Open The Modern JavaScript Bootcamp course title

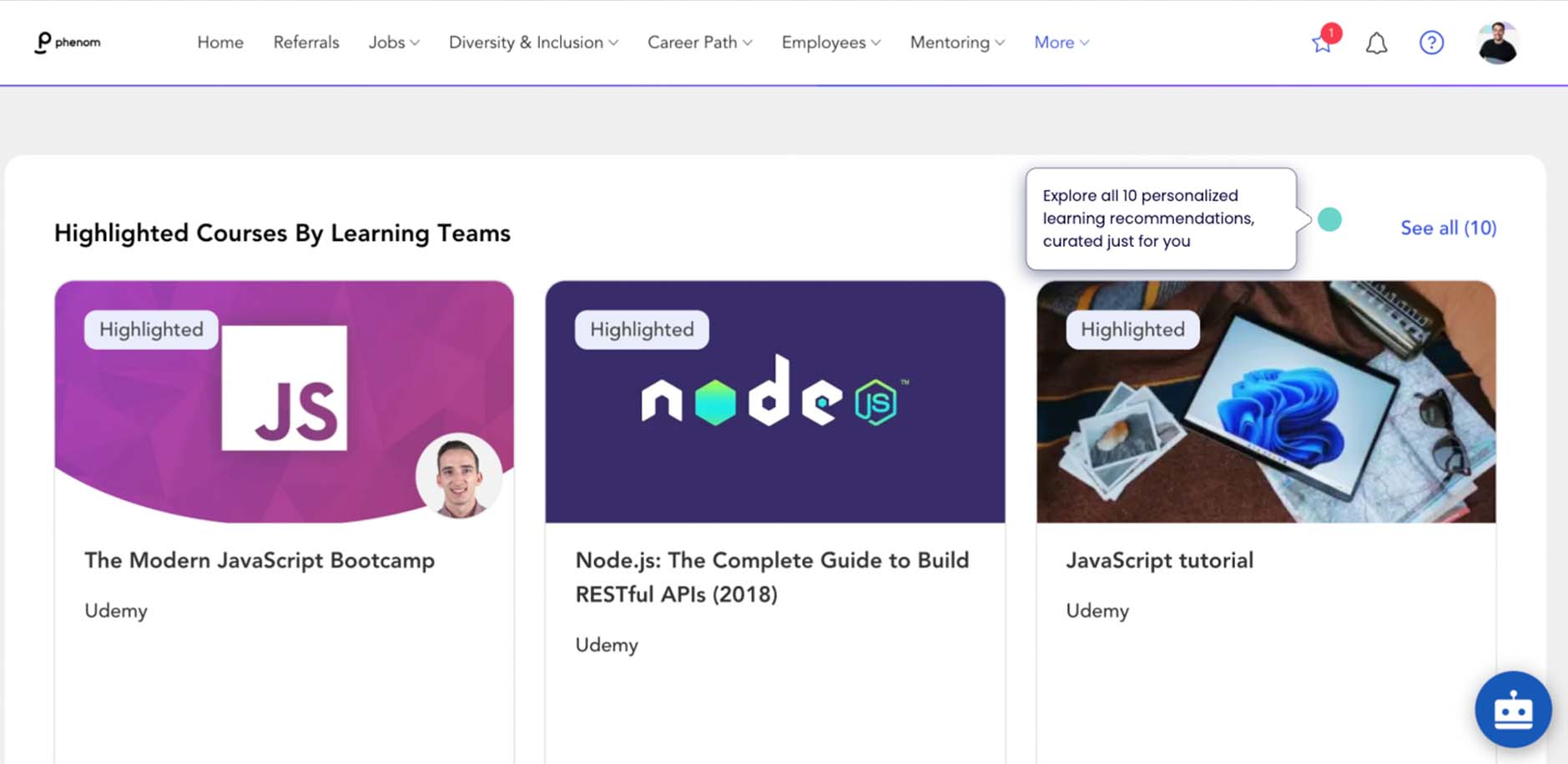click(x=260, y=560)
